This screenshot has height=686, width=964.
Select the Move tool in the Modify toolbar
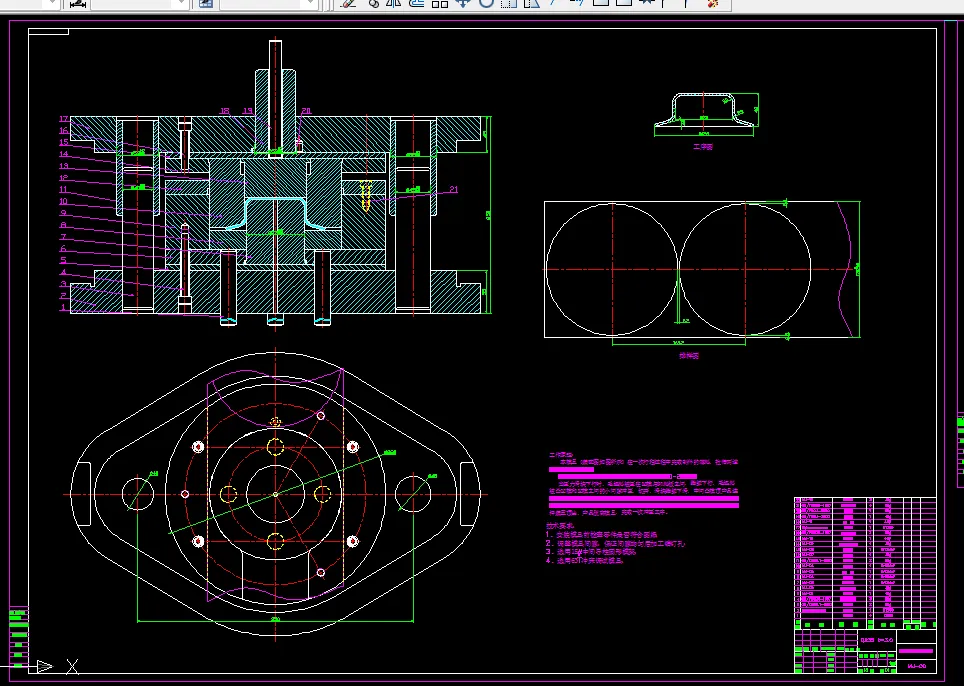tap(462, 3)
